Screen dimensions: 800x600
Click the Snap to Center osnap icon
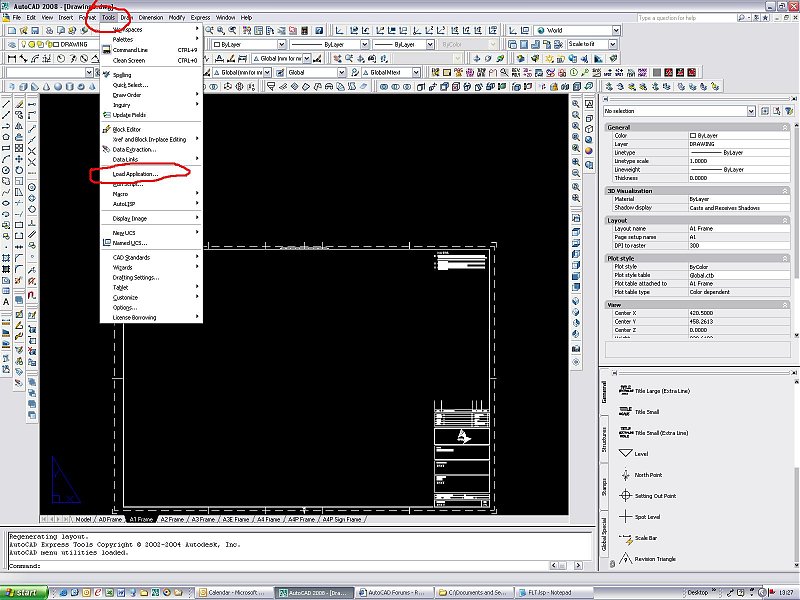pyautogui.click(x=32, y=188)
